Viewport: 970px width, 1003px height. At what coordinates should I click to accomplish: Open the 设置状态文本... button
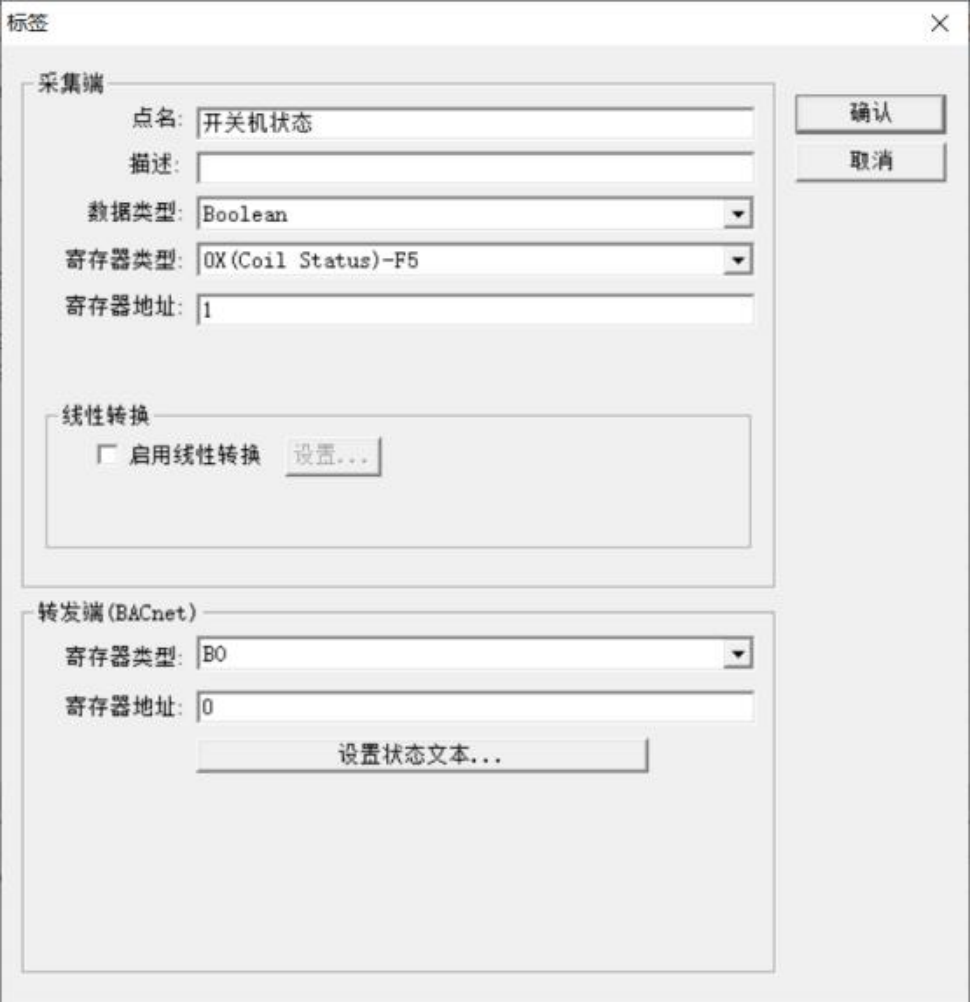(x=422, y=755)
